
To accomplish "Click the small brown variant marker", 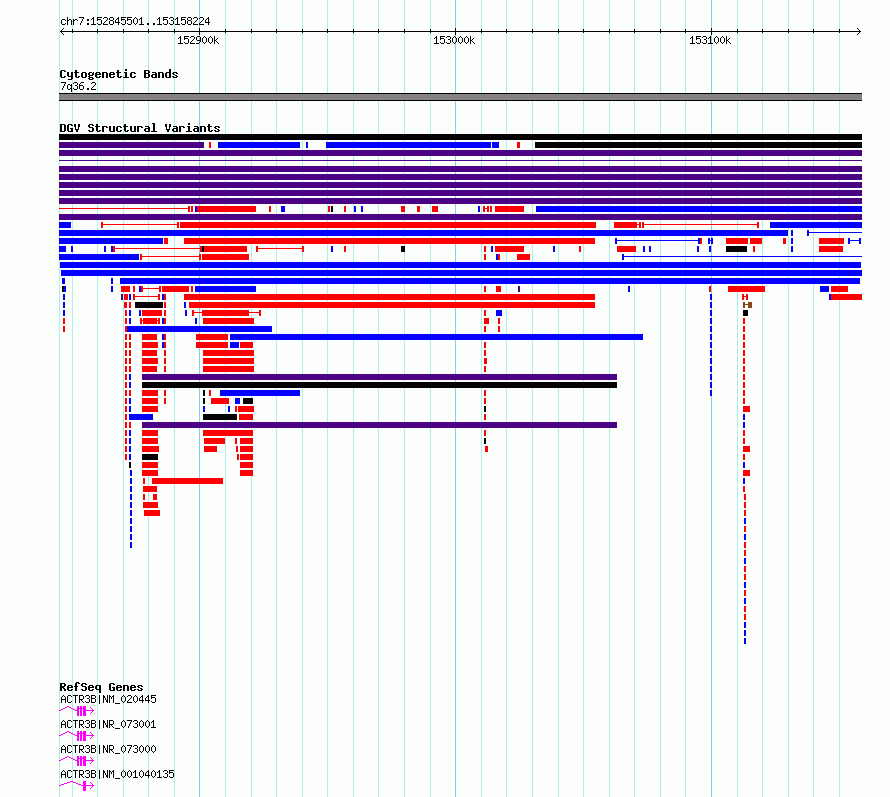I will point(748,305).
